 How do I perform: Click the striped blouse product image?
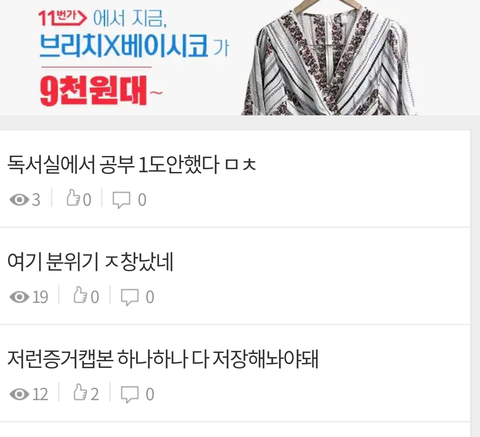click(329, 58)
